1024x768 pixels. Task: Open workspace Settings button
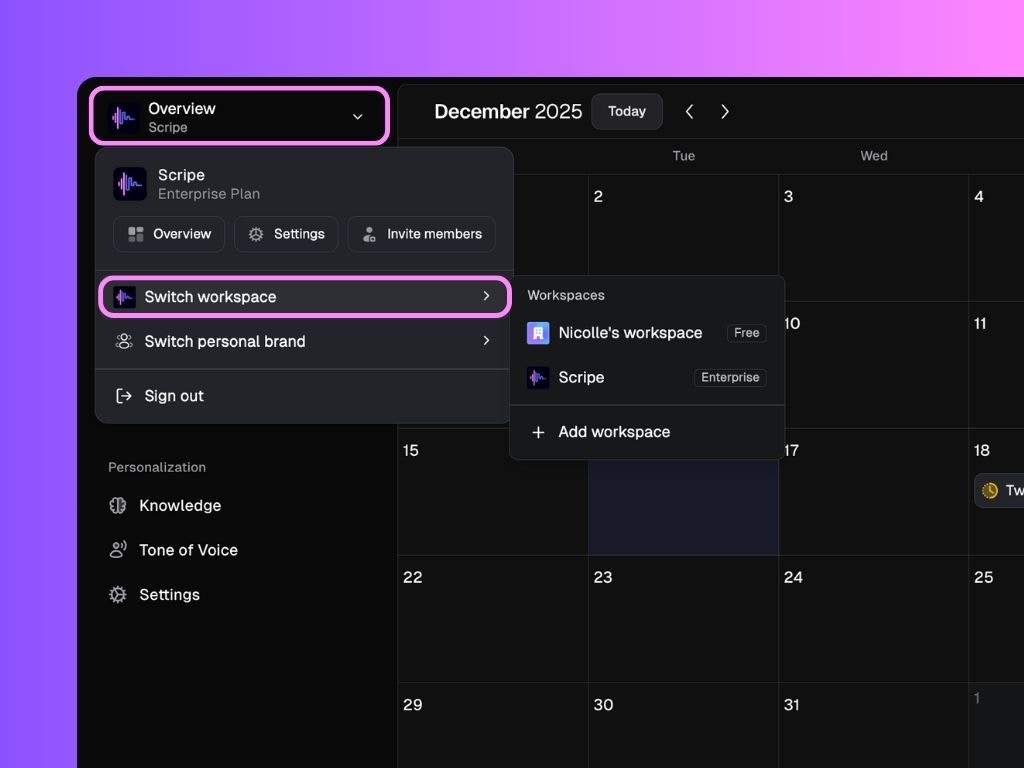pos(286,234)
